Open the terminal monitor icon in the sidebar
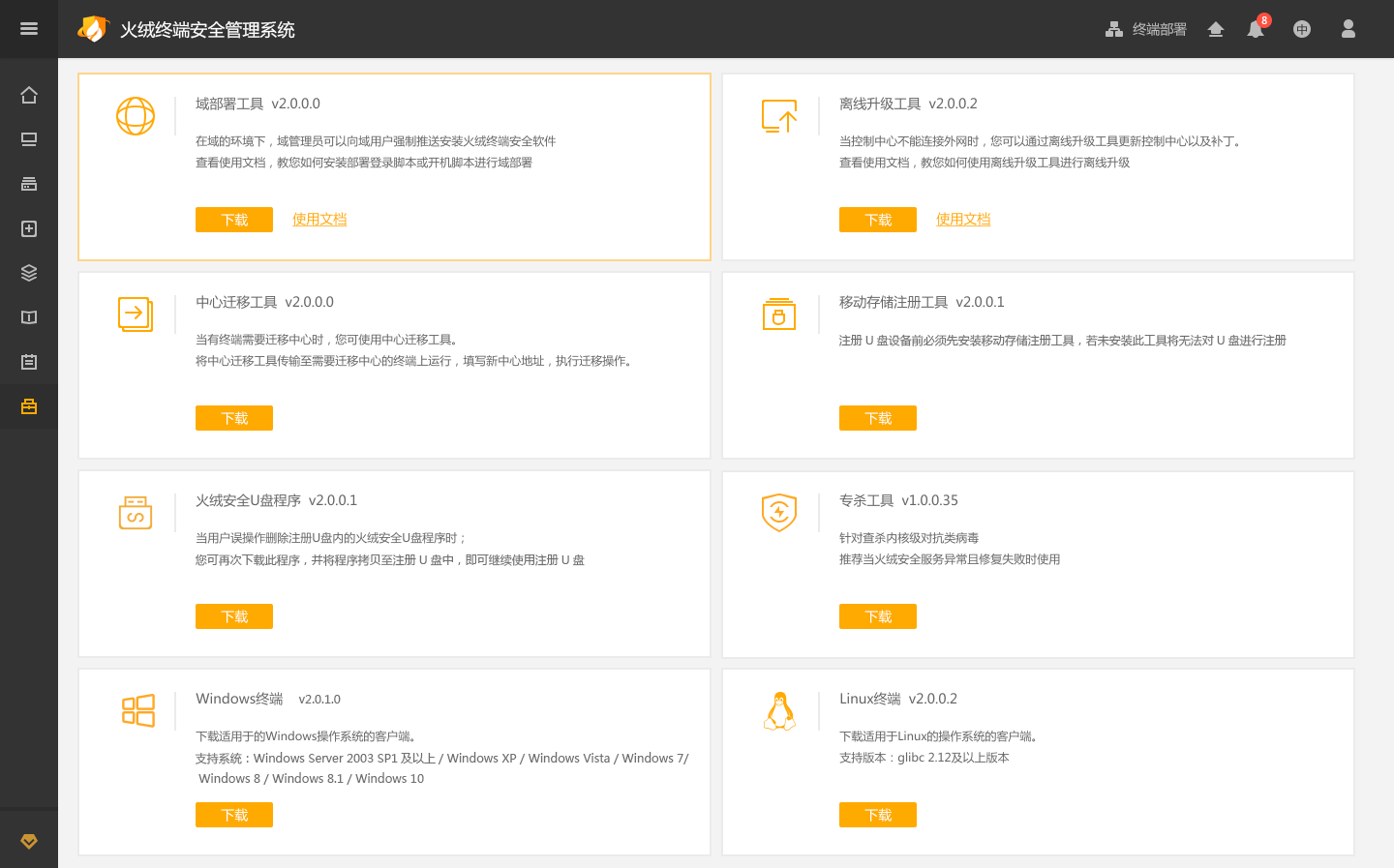 [29, 139]
